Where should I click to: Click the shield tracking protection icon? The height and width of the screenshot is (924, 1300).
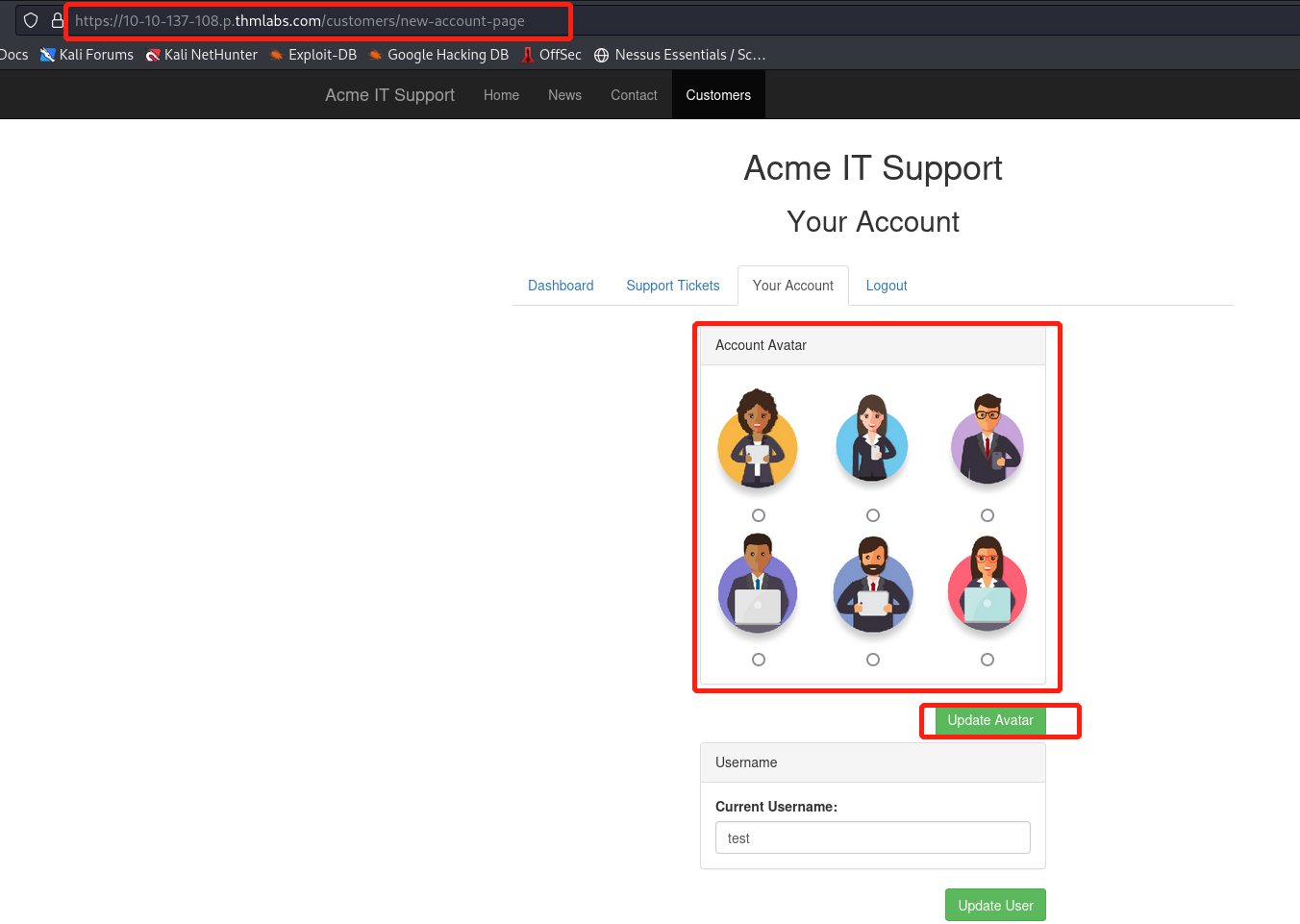[31, 20]
